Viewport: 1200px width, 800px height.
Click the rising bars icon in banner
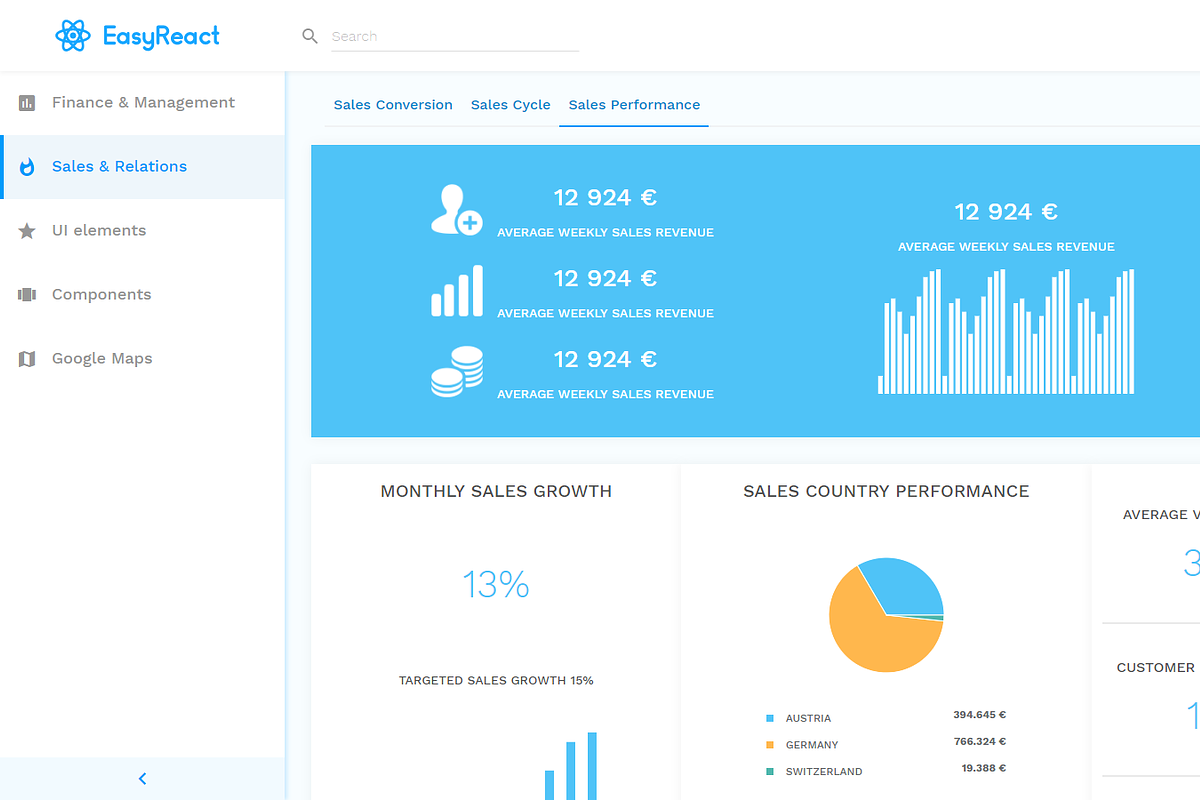point(457,291)
